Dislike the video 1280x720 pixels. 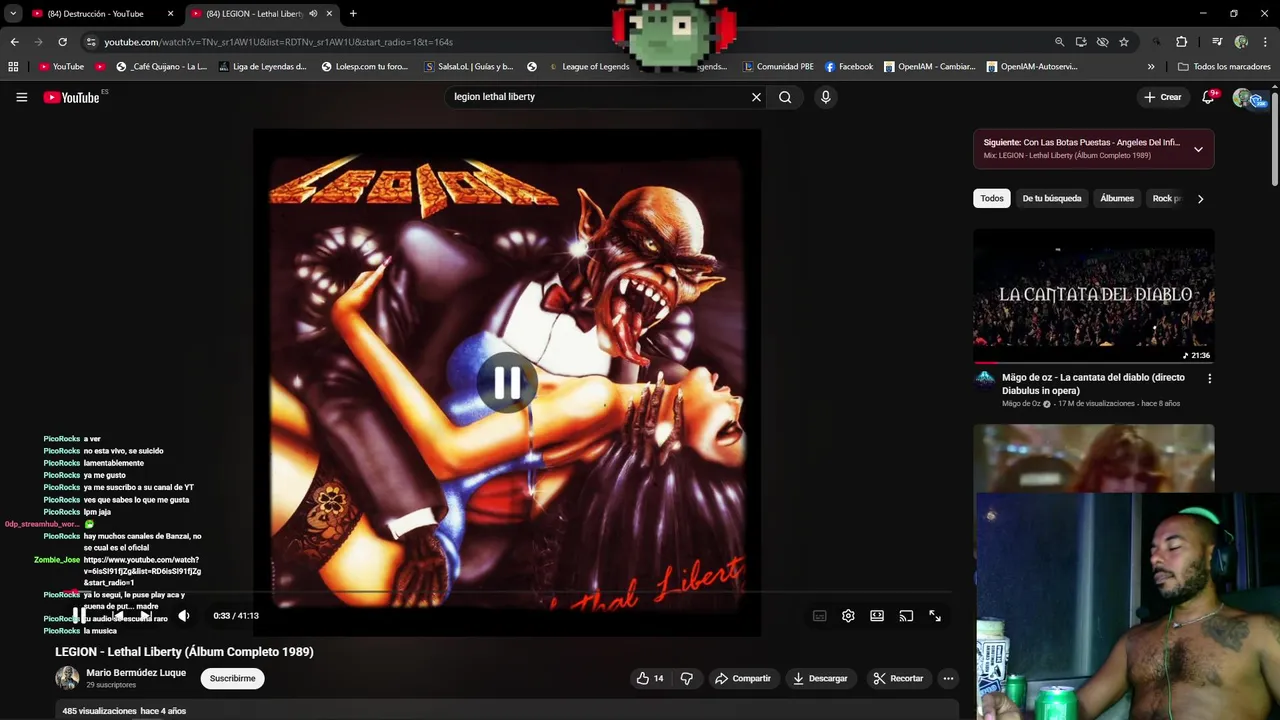click(686, 678)
